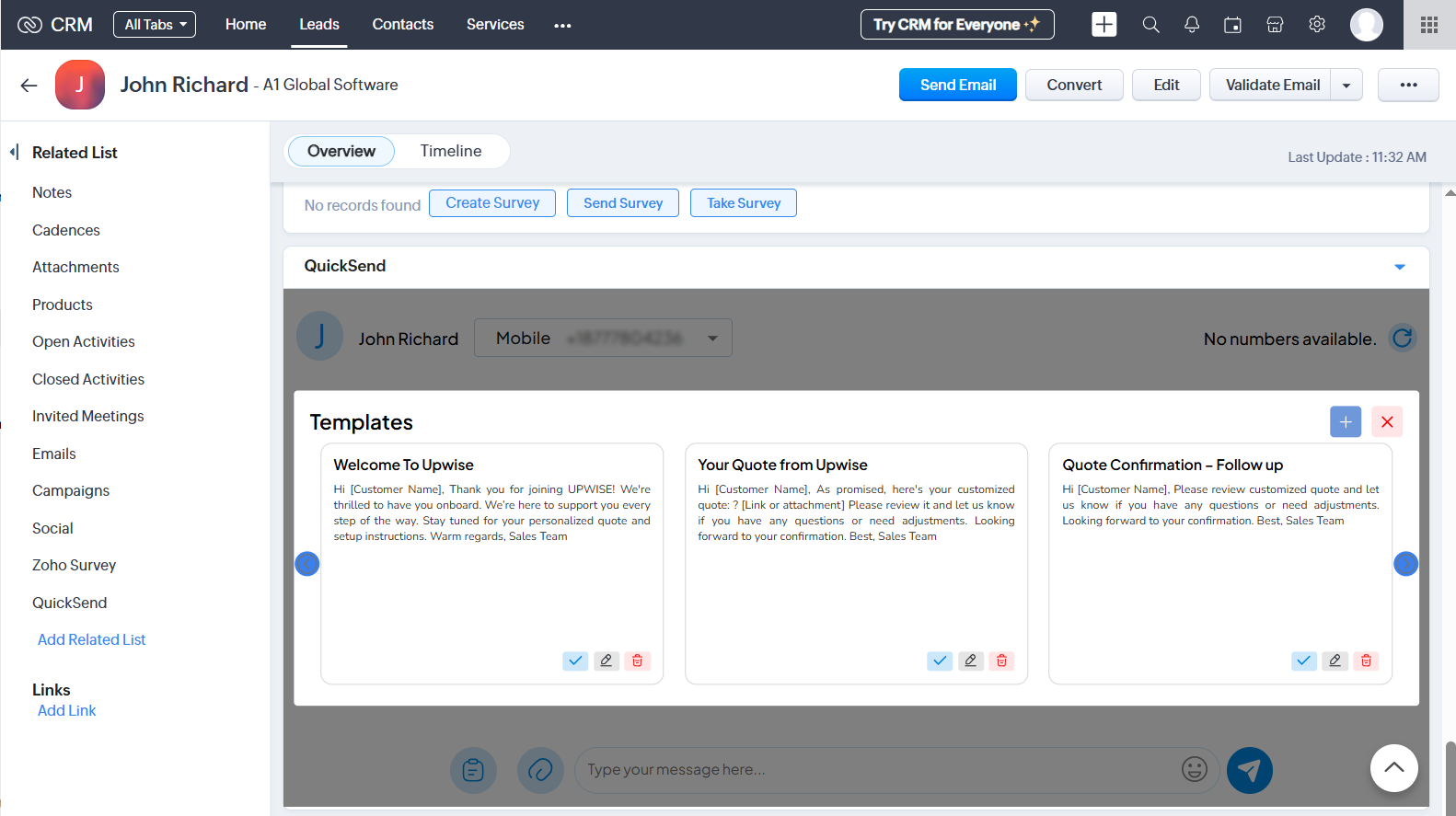Open the notifications bell icon

click(1192, 25)
